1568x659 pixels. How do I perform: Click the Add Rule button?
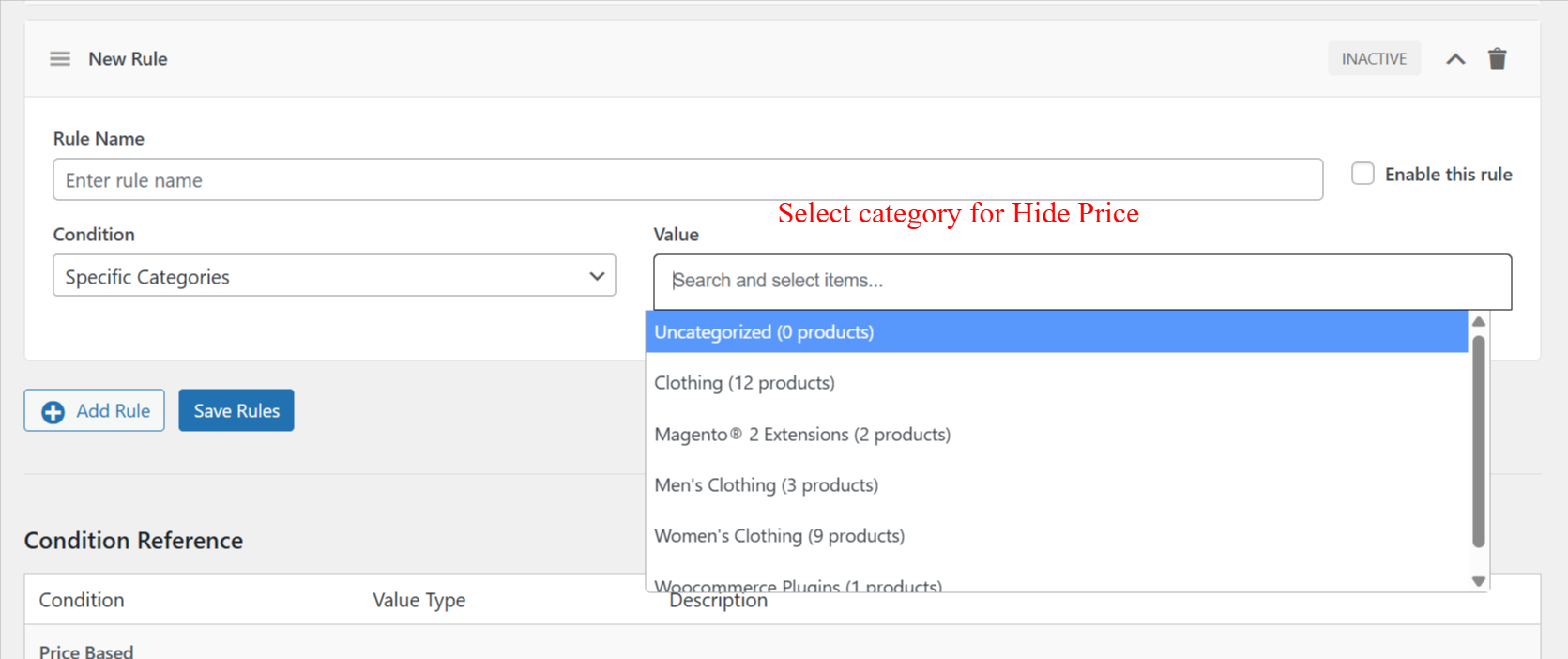94,410
